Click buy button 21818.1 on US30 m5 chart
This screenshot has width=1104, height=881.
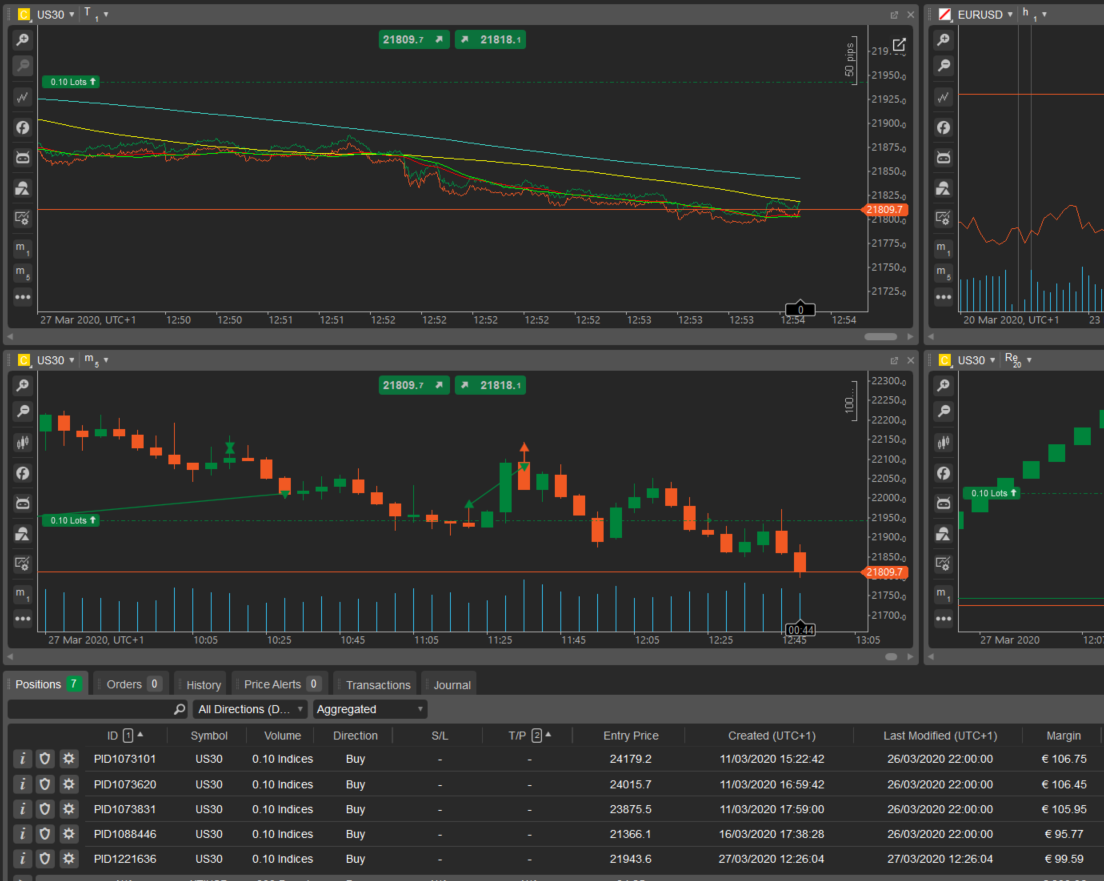pyautogui.click(x=491, y=385)
